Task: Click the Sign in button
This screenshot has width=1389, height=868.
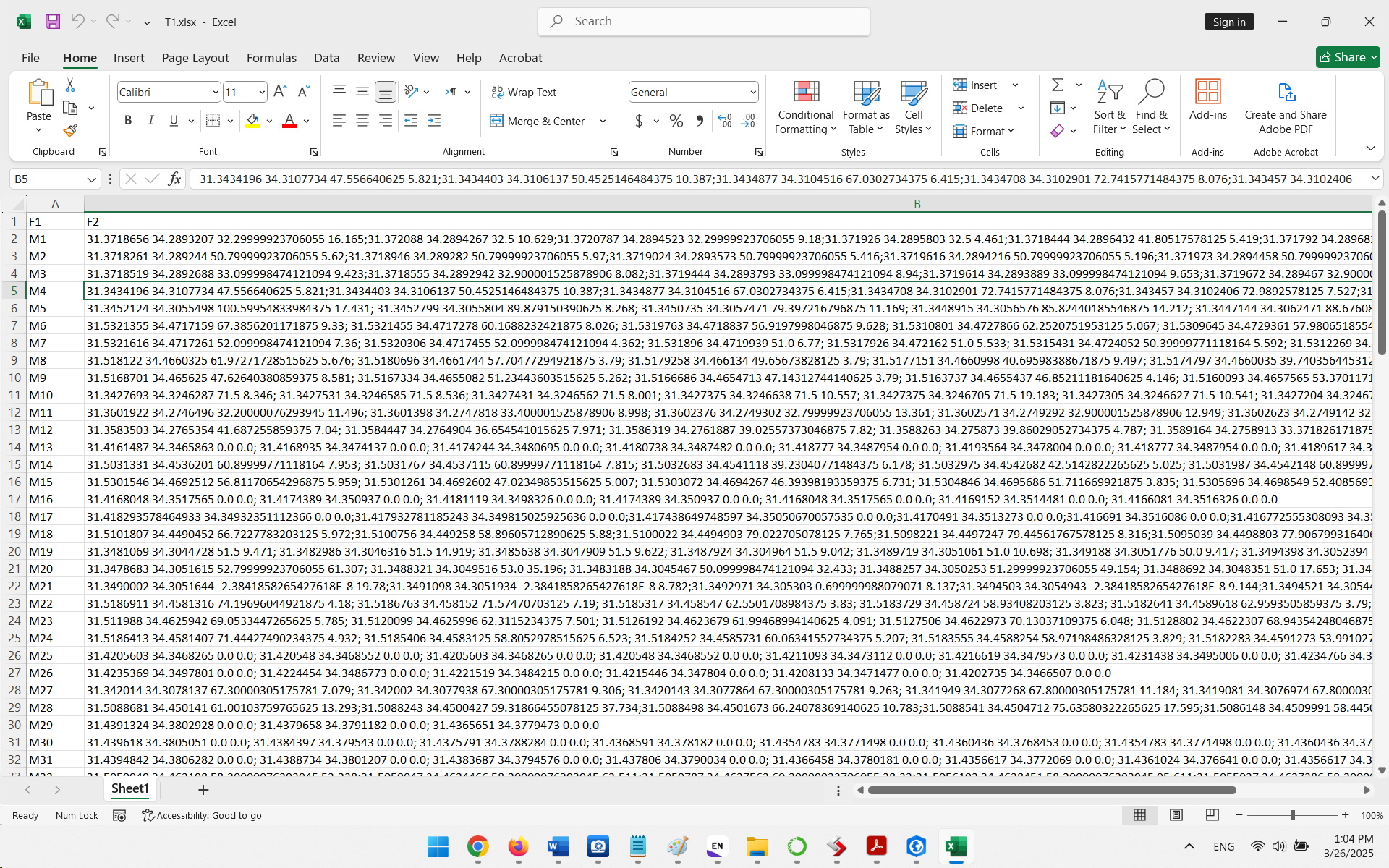Action: 1229,22
